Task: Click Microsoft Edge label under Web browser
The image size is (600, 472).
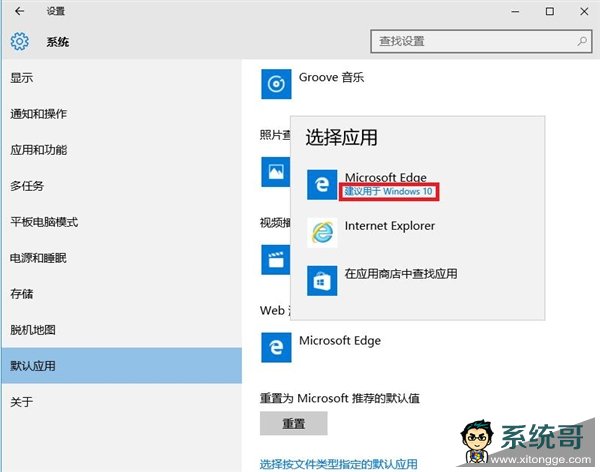Action: [340, 341]
